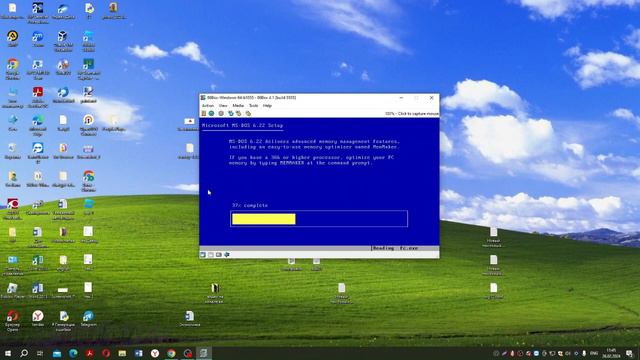This screenshot has height=360, width=640.
Task: Open Microsoft Edge from the taskbar
Action: tap(73, 353)
